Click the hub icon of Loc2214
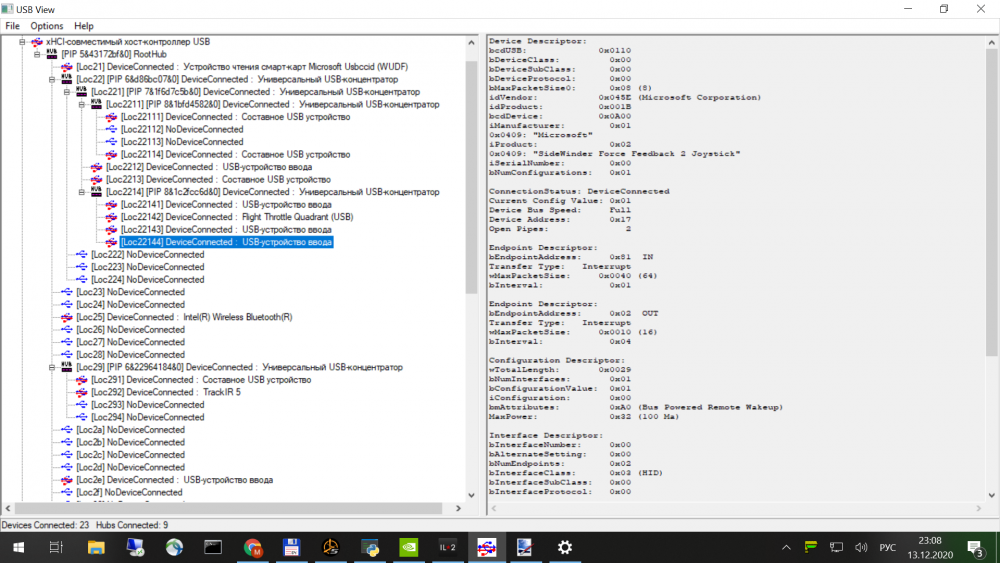This screenshot has width=1000, height=563. 96,192
